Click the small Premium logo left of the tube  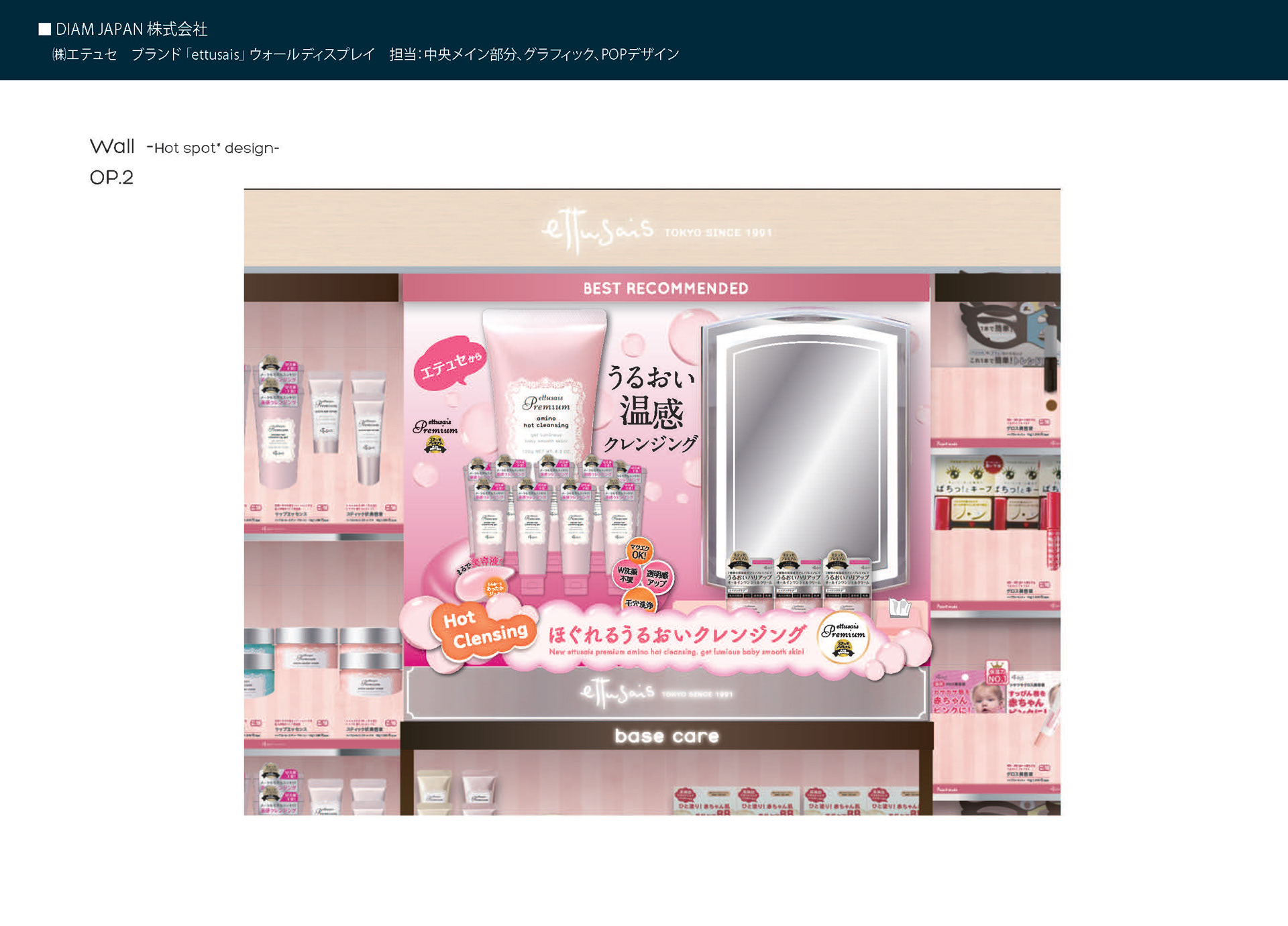click(435, 436)
